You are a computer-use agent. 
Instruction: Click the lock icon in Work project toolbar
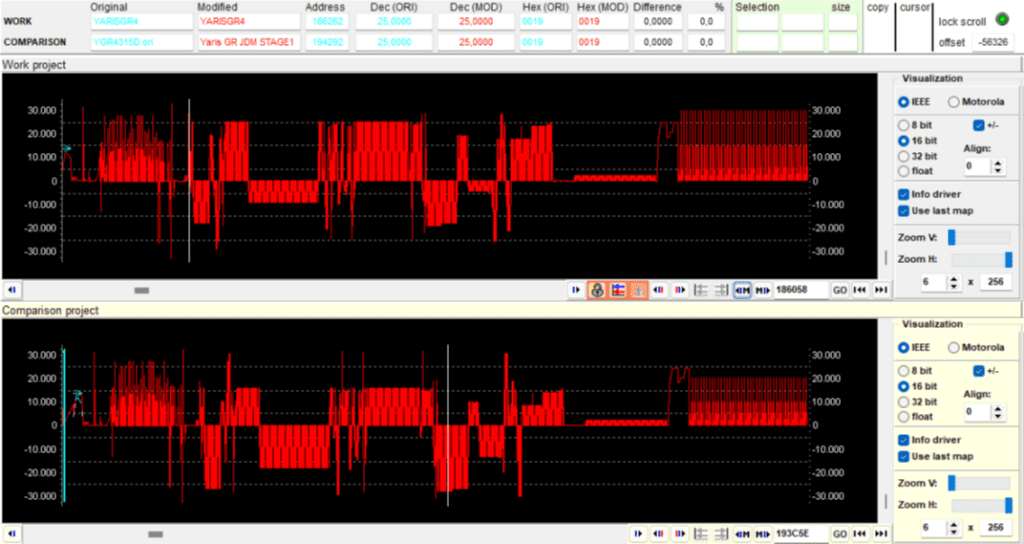click(596, 290)
